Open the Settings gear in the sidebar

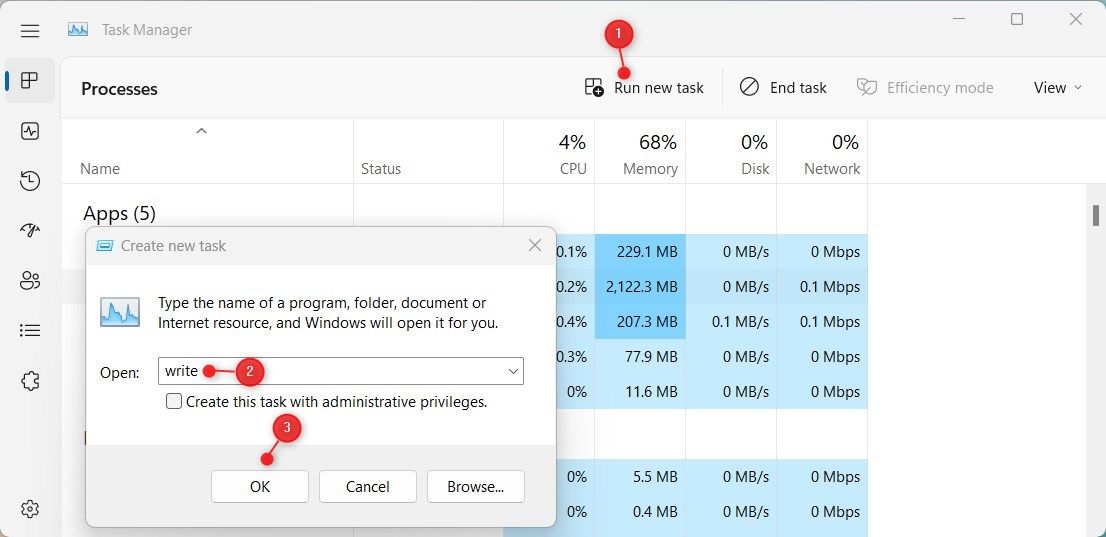pos(30,509)
